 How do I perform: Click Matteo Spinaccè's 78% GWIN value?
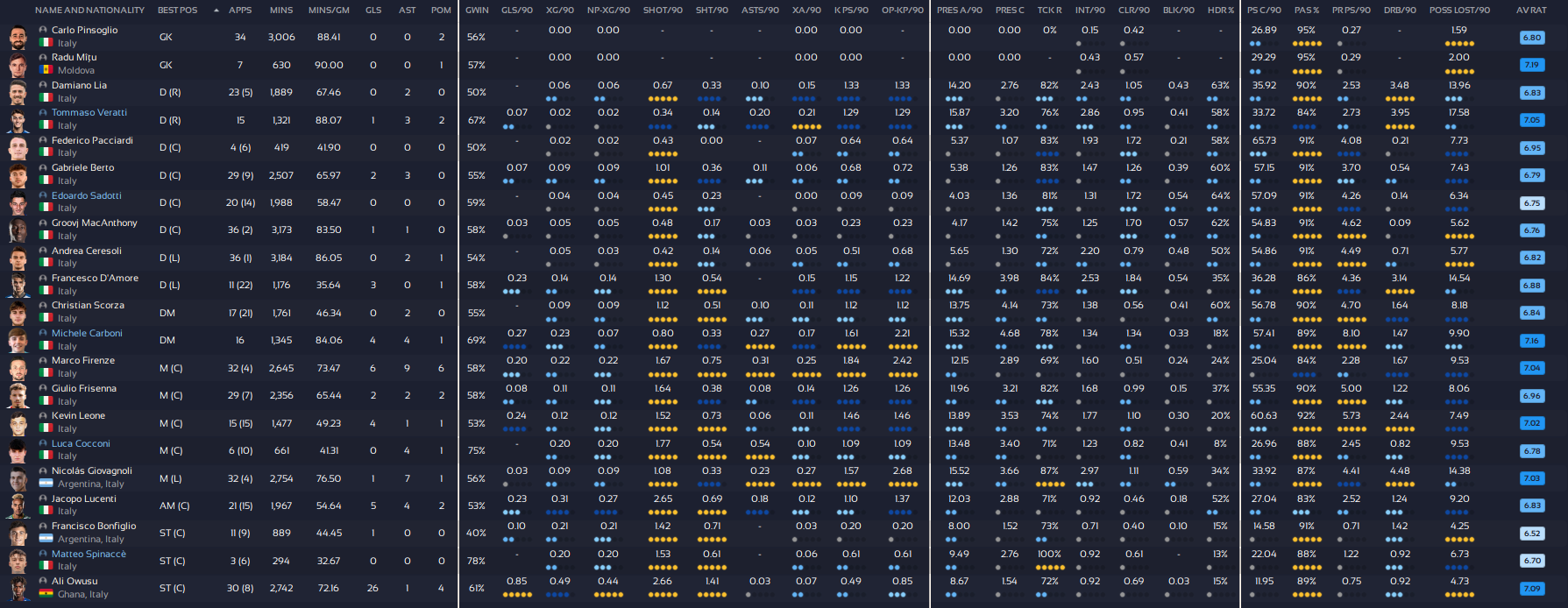[x=477, y=561]
